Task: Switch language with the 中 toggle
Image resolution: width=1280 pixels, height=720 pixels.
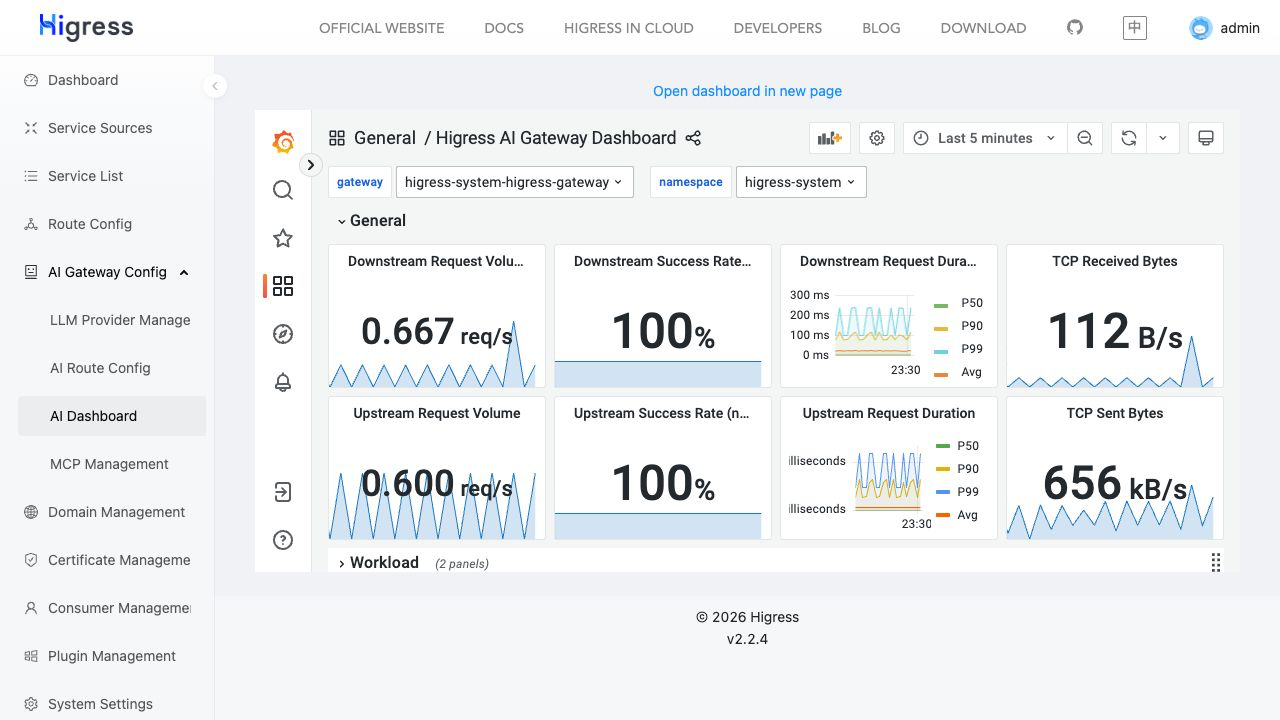Action: pos(1134,27)
